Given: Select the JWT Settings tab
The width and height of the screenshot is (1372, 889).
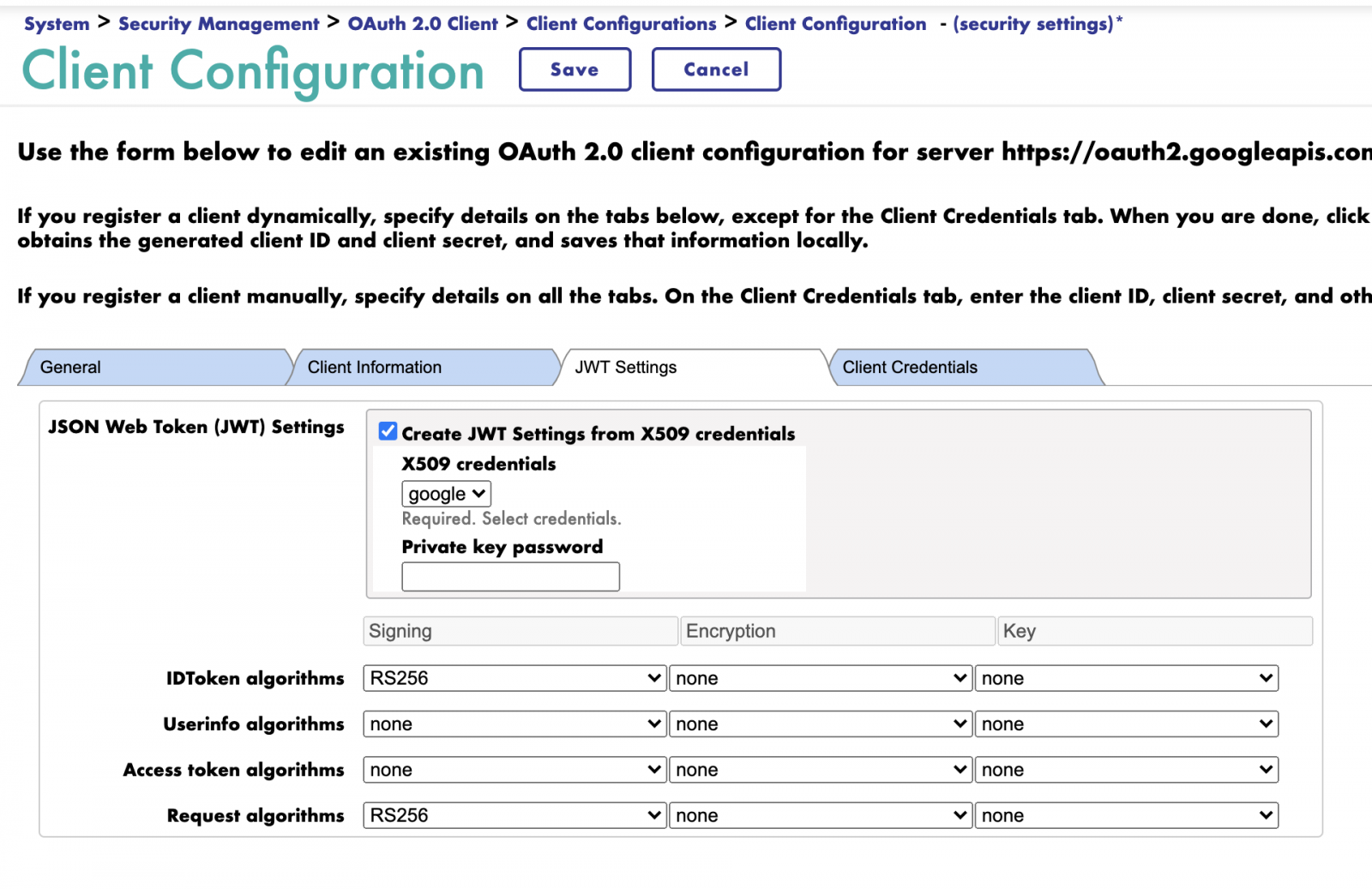Looking at the screenshot, I should click(693, 367).
